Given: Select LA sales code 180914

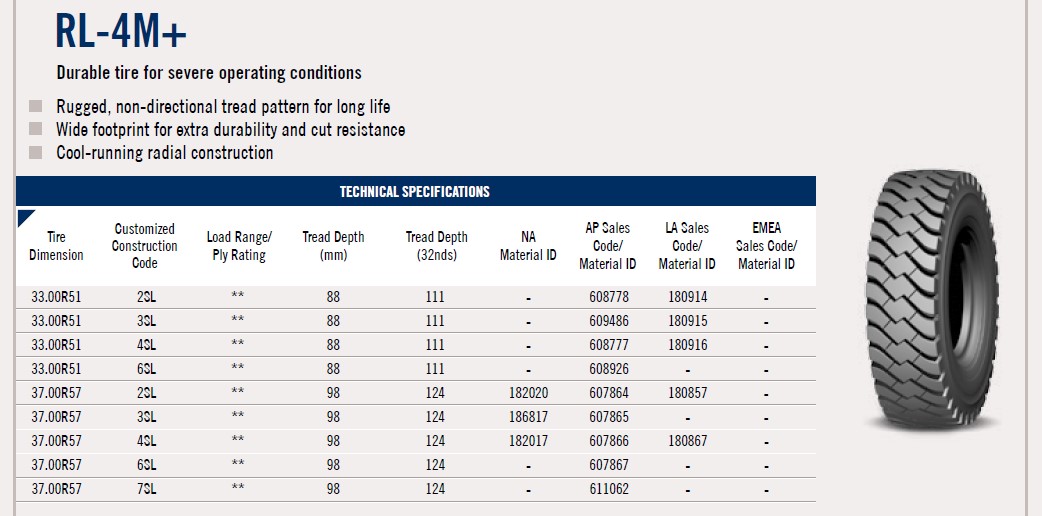Looking at the screenshot, I should [x=687, y=297].
